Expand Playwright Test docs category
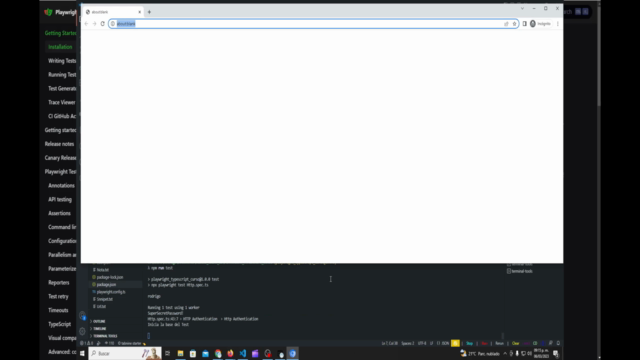640x360 pixels. point(60,172)
